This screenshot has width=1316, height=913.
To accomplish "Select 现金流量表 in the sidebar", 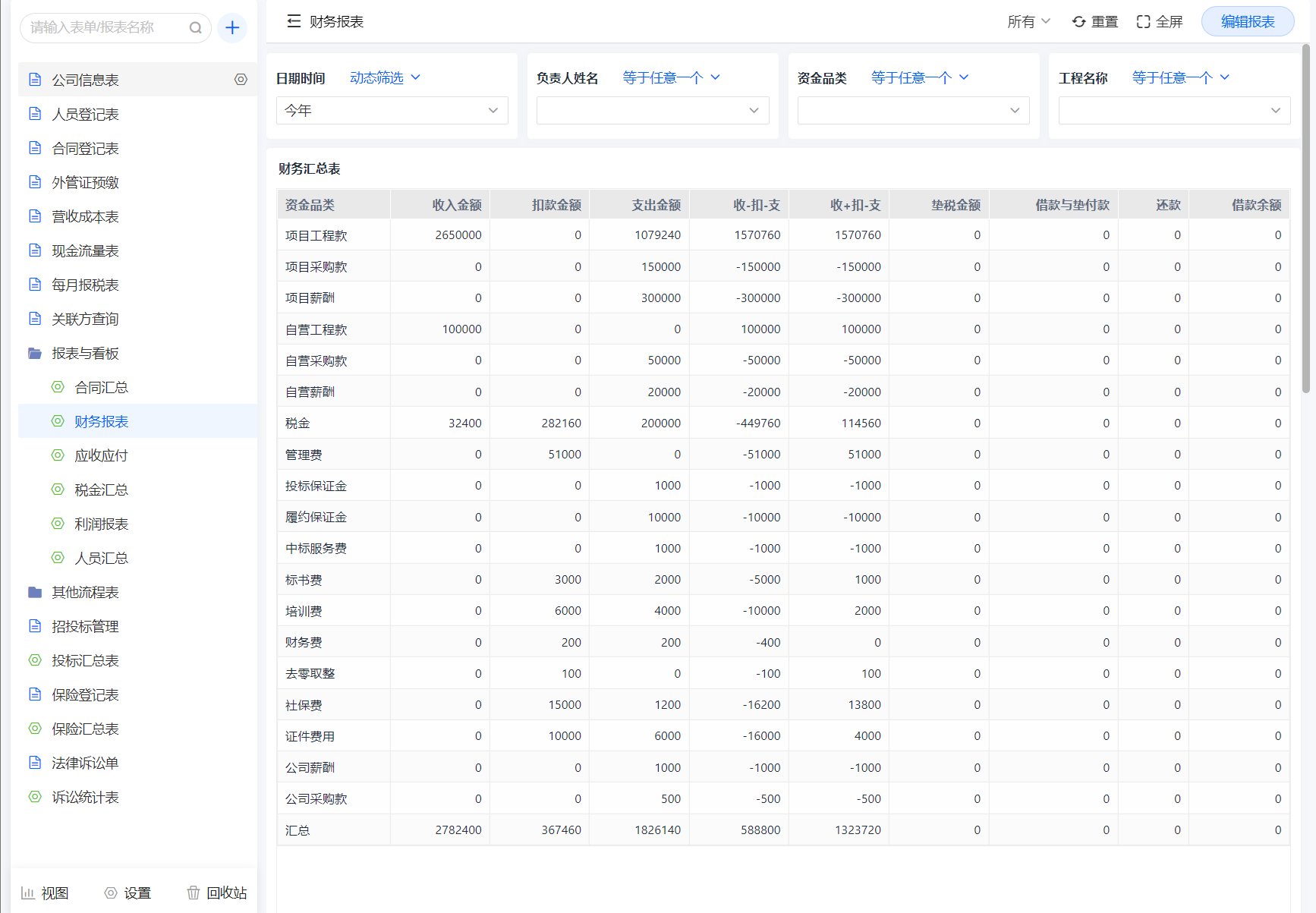I will (x=85, y=251).
